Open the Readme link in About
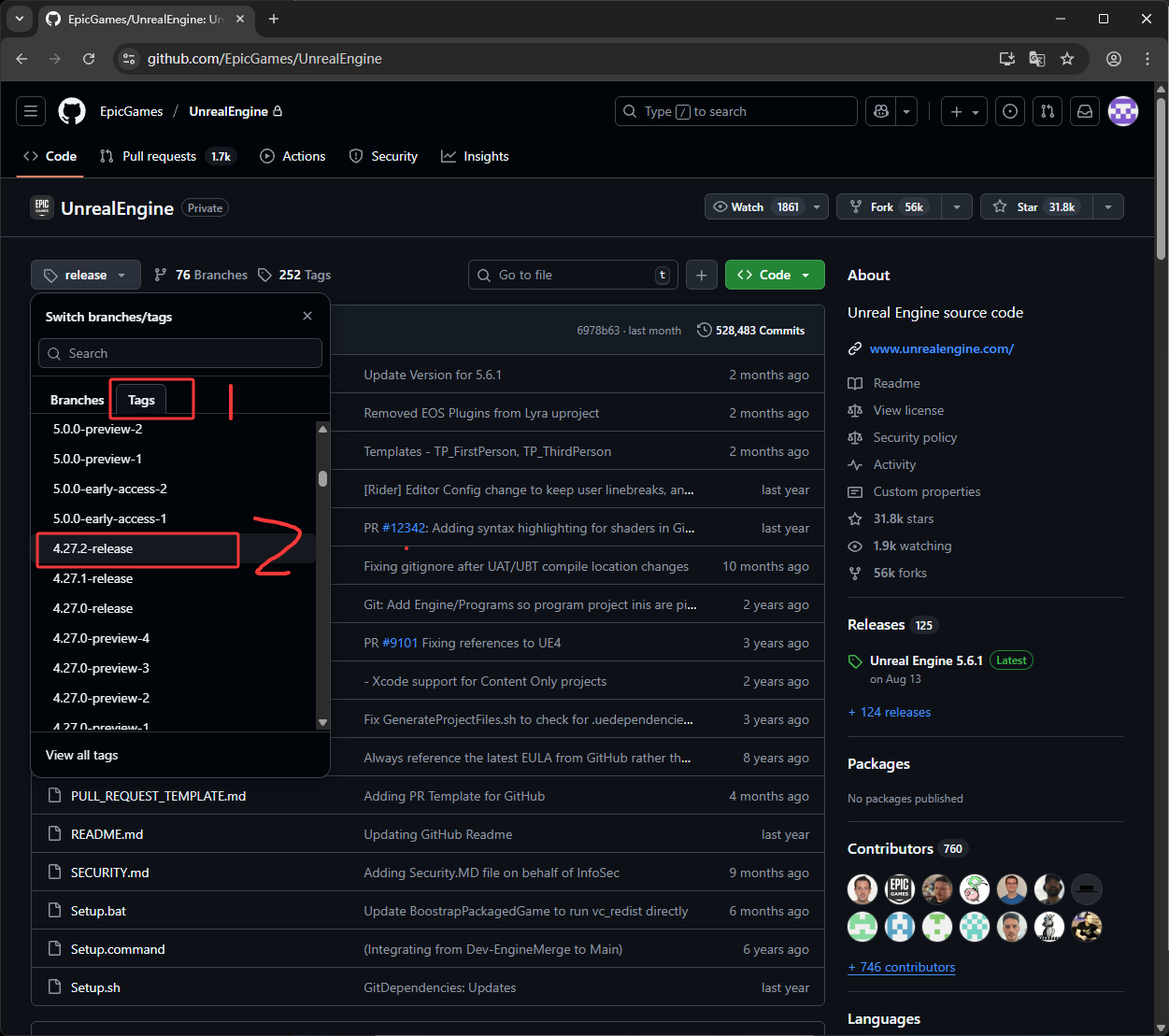 pos(884,383)
